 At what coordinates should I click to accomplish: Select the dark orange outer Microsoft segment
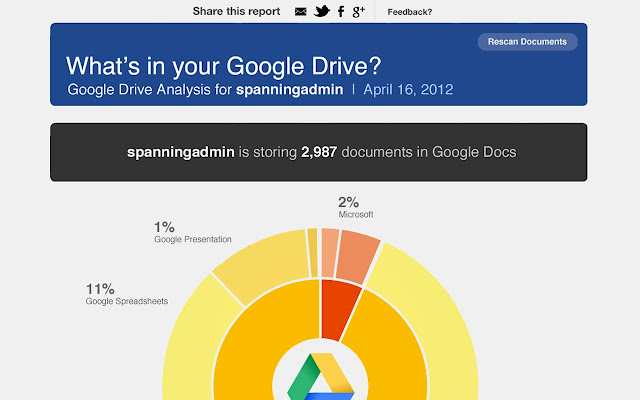357,256
